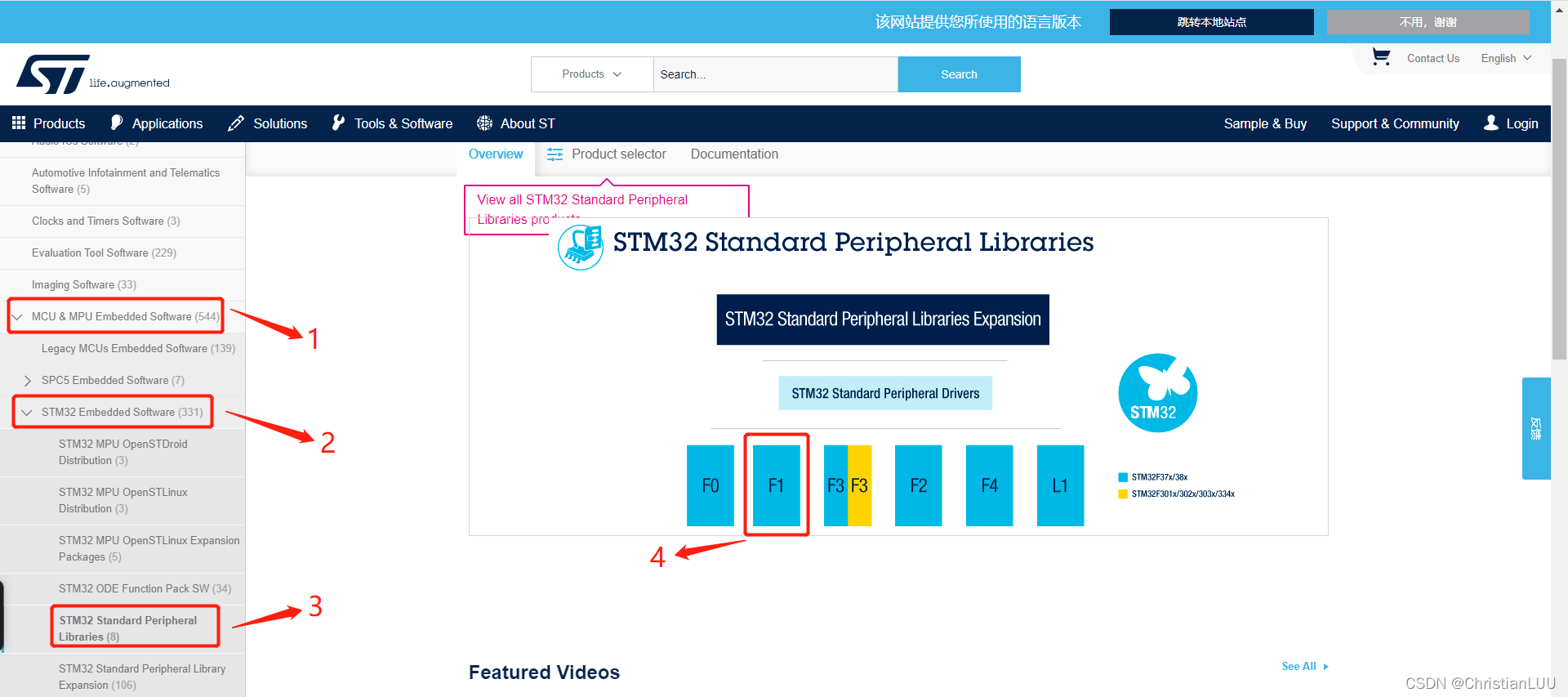The width and height of the screenshot is (1568, 697).
Task: Click the blue Search button
Action: [x=959, y=74]
